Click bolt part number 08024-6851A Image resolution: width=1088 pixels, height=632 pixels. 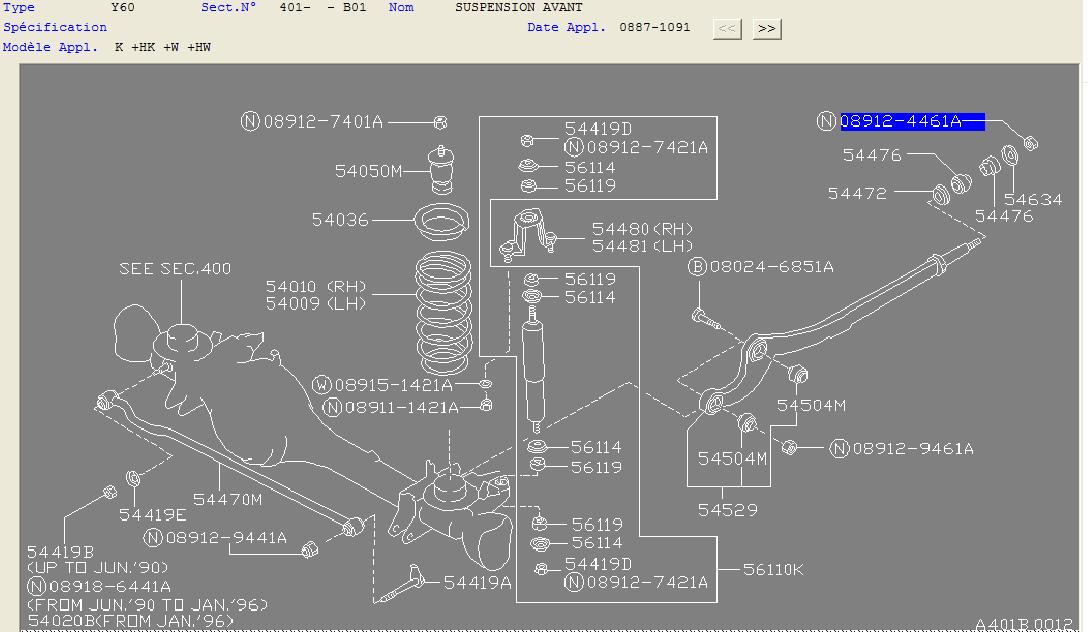pyautogui.click(x=771, y=266)
